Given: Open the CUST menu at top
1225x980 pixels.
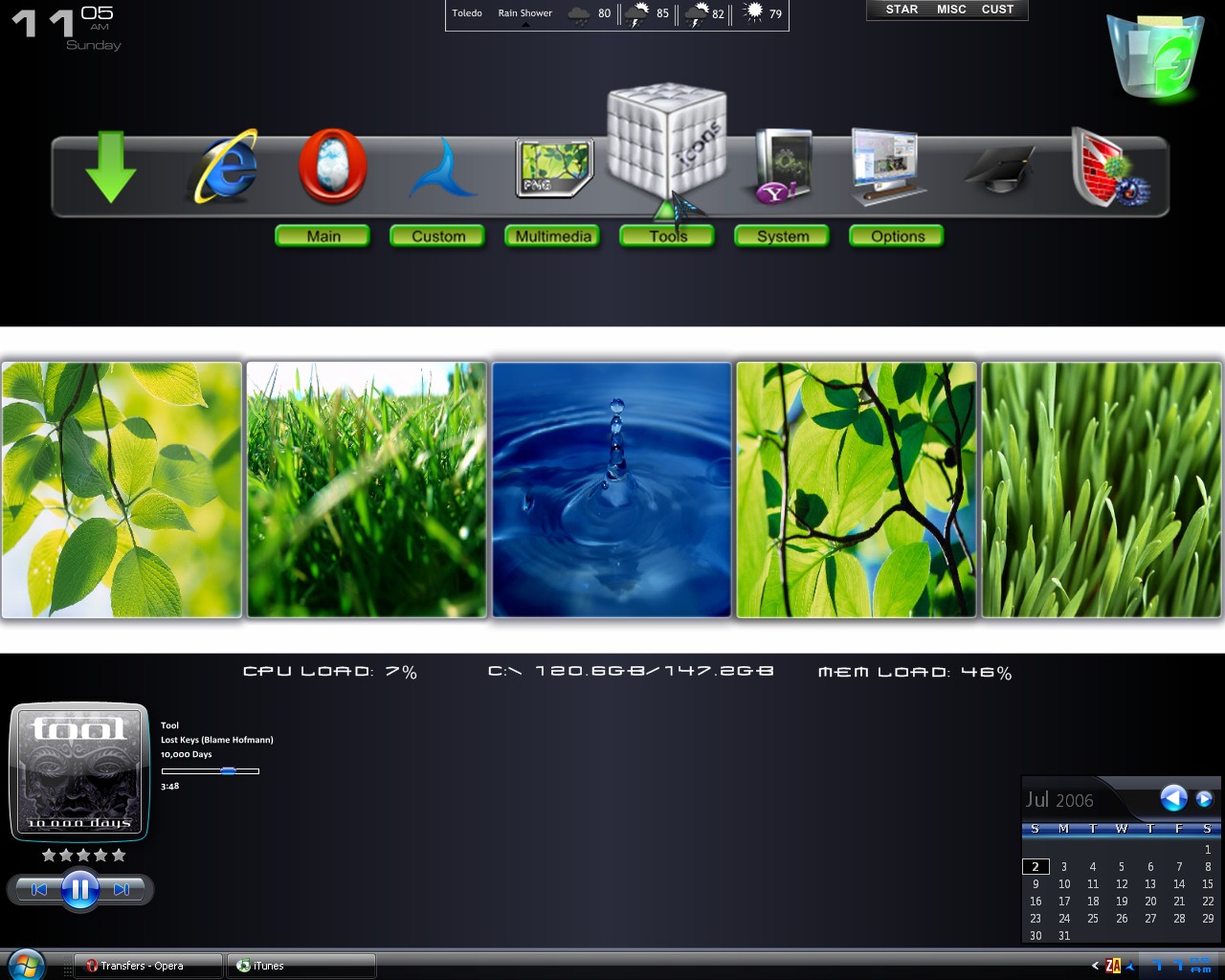Looking at the screenshot, I should 997,10.
